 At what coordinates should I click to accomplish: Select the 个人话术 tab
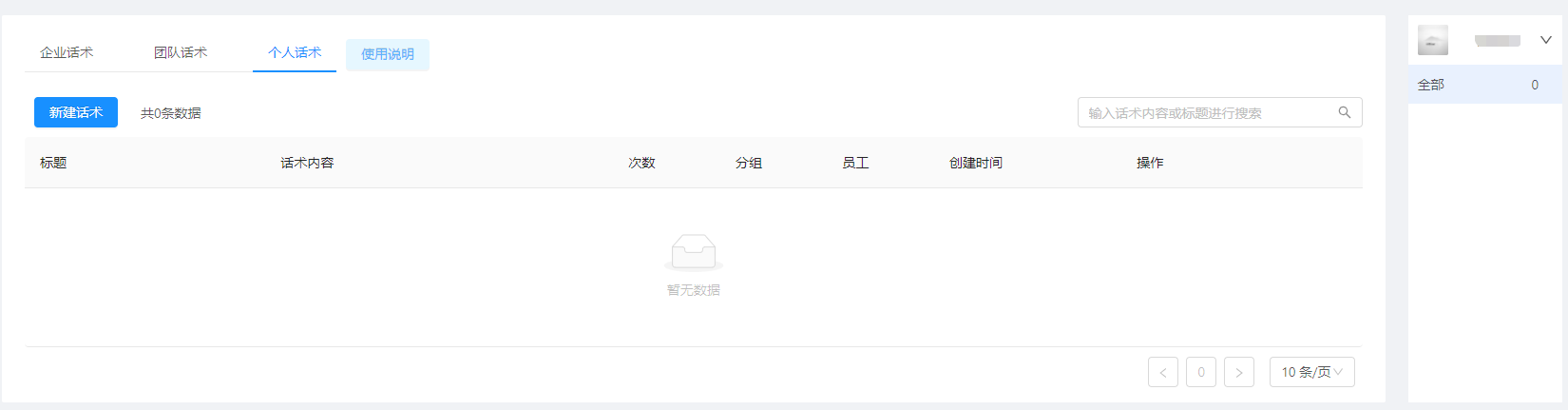click(x=295, y=52)
